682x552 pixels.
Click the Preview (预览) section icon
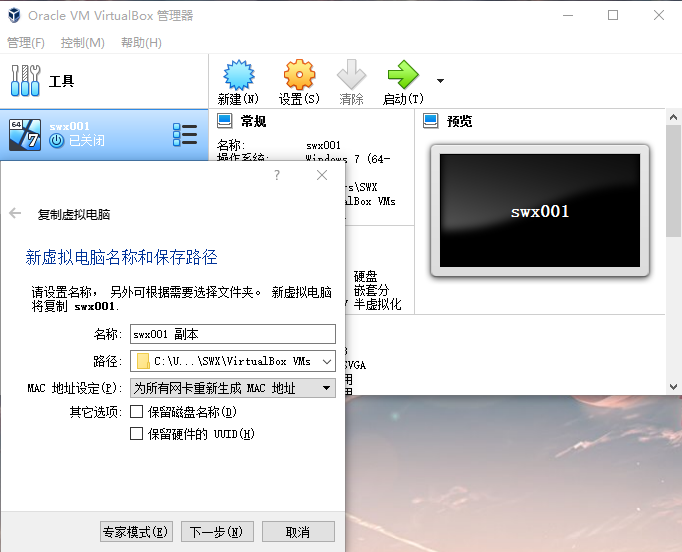point(431,121)
